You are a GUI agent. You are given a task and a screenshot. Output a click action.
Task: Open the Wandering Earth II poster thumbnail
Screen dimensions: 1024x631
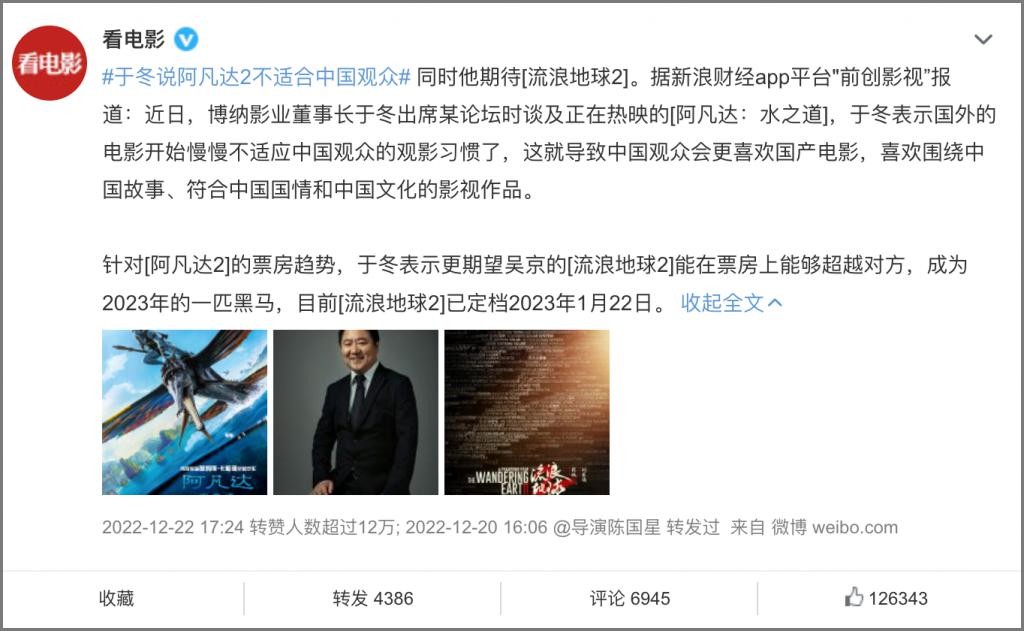click(527, 412)
